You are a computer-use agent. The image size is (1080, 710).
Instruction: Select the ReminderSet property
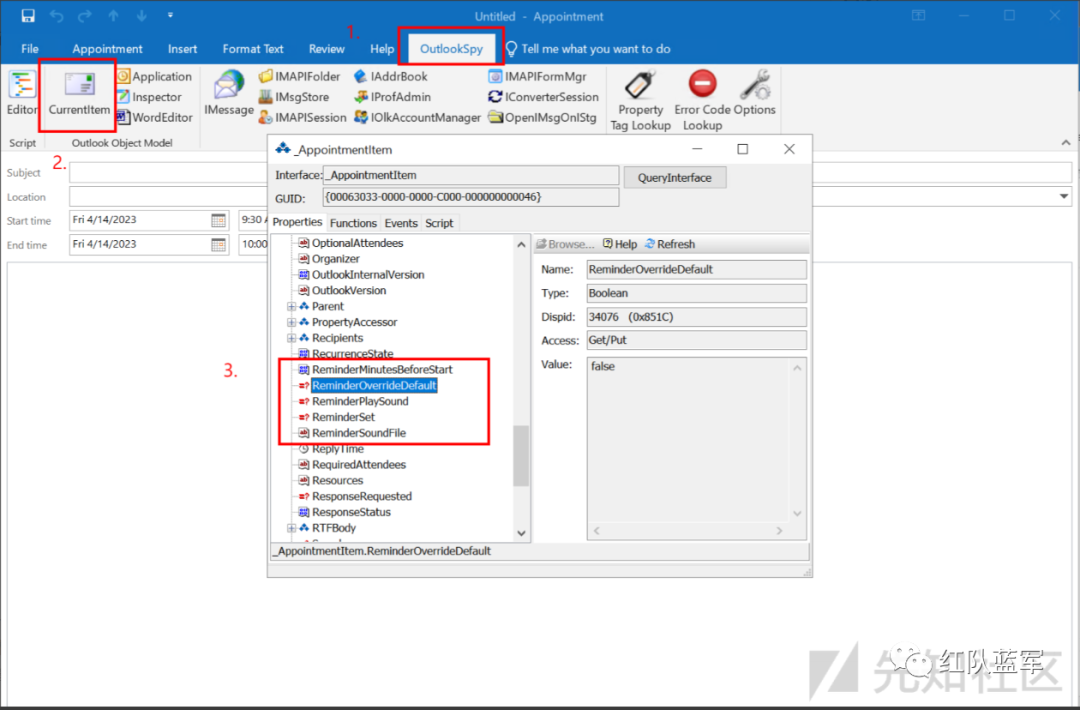click(x=344, y=417)
